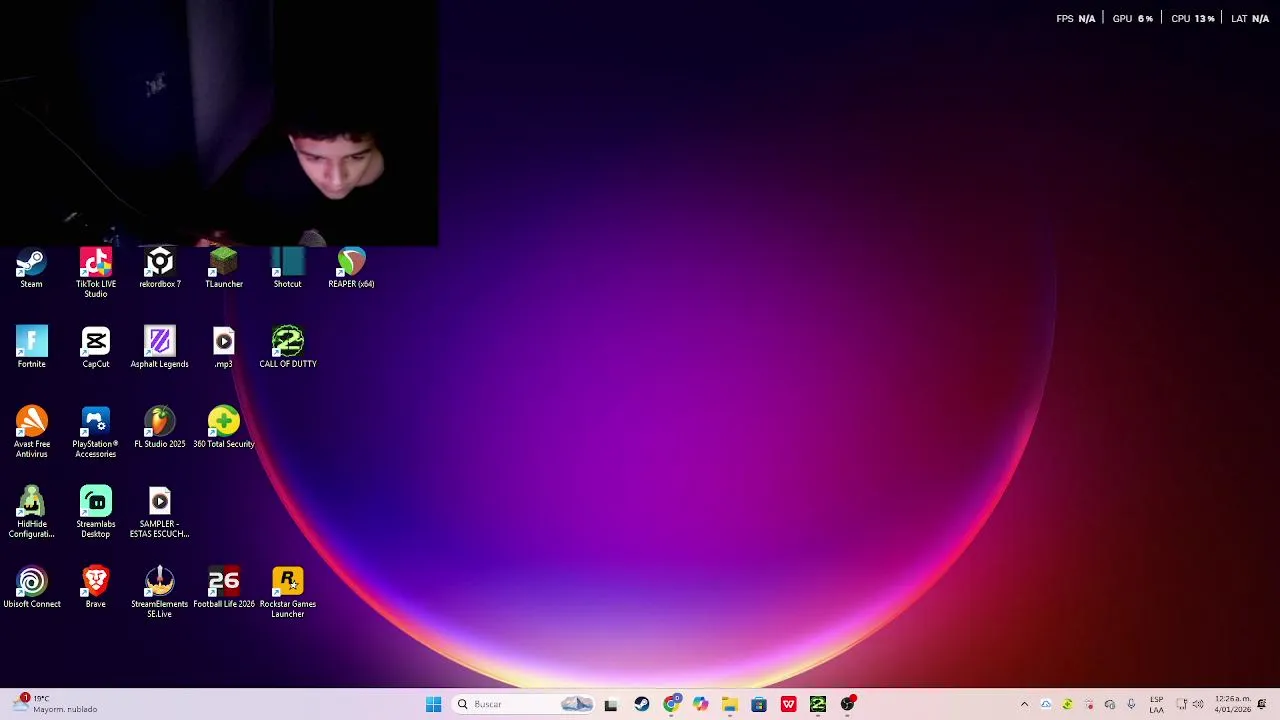This screenshot has height=720, width=1280.
Task: Select HidHide Configuration desktop icon
Action: [x=31, y=512]
